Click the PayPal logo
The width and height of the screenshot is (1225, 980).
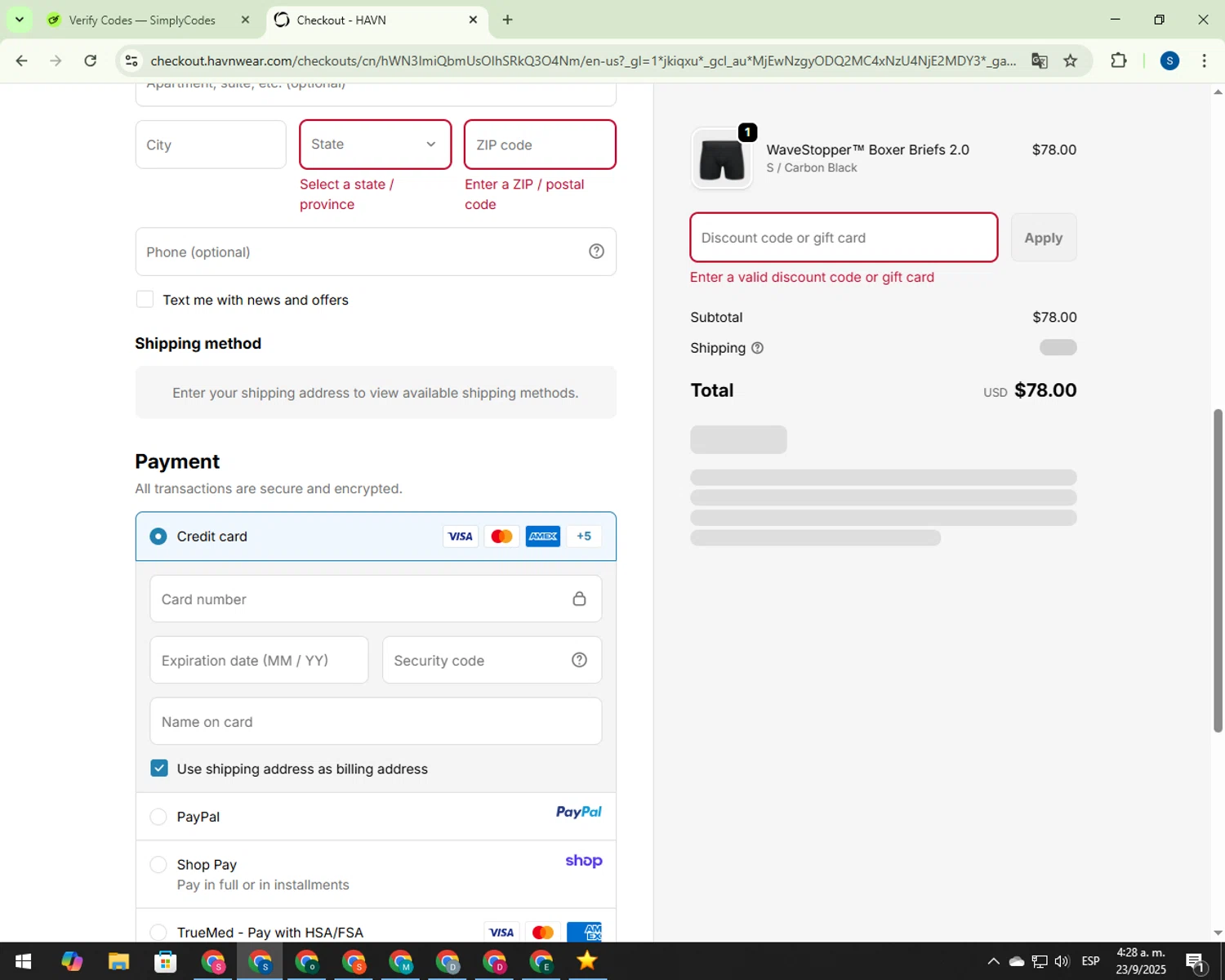tap(578, 812)
